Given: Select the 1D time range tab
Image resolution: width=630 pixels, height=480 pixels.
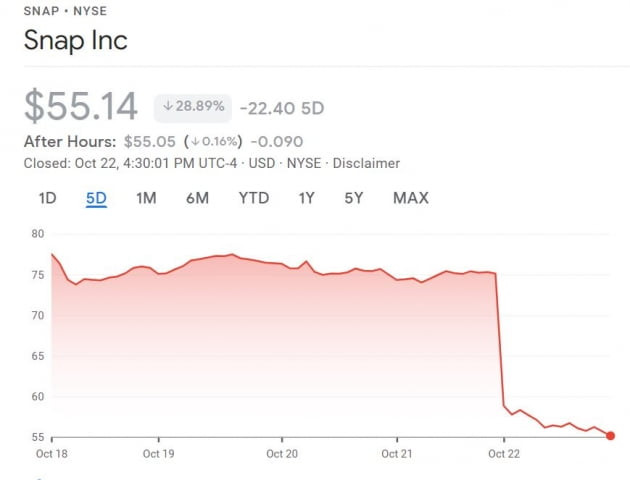Looking at the screenshot, I should pos(47,198).
